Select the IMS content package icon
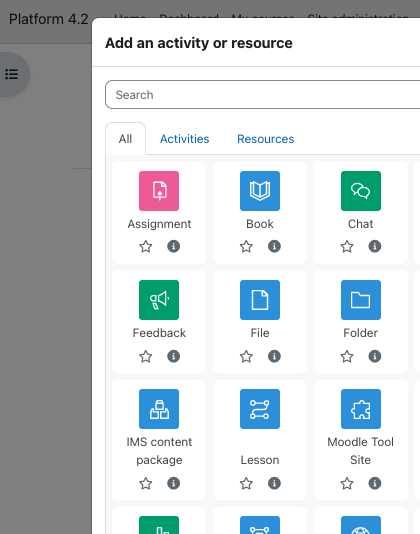Image resolution: width=420 pixels, height=534 pixels. pos(159,409)
